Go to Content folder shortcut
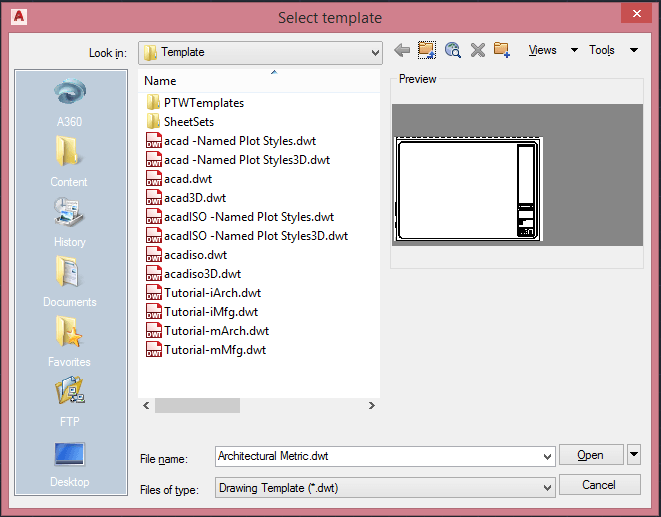The width and height of the screenshot is (661, 517). click(x=70, y=162)
